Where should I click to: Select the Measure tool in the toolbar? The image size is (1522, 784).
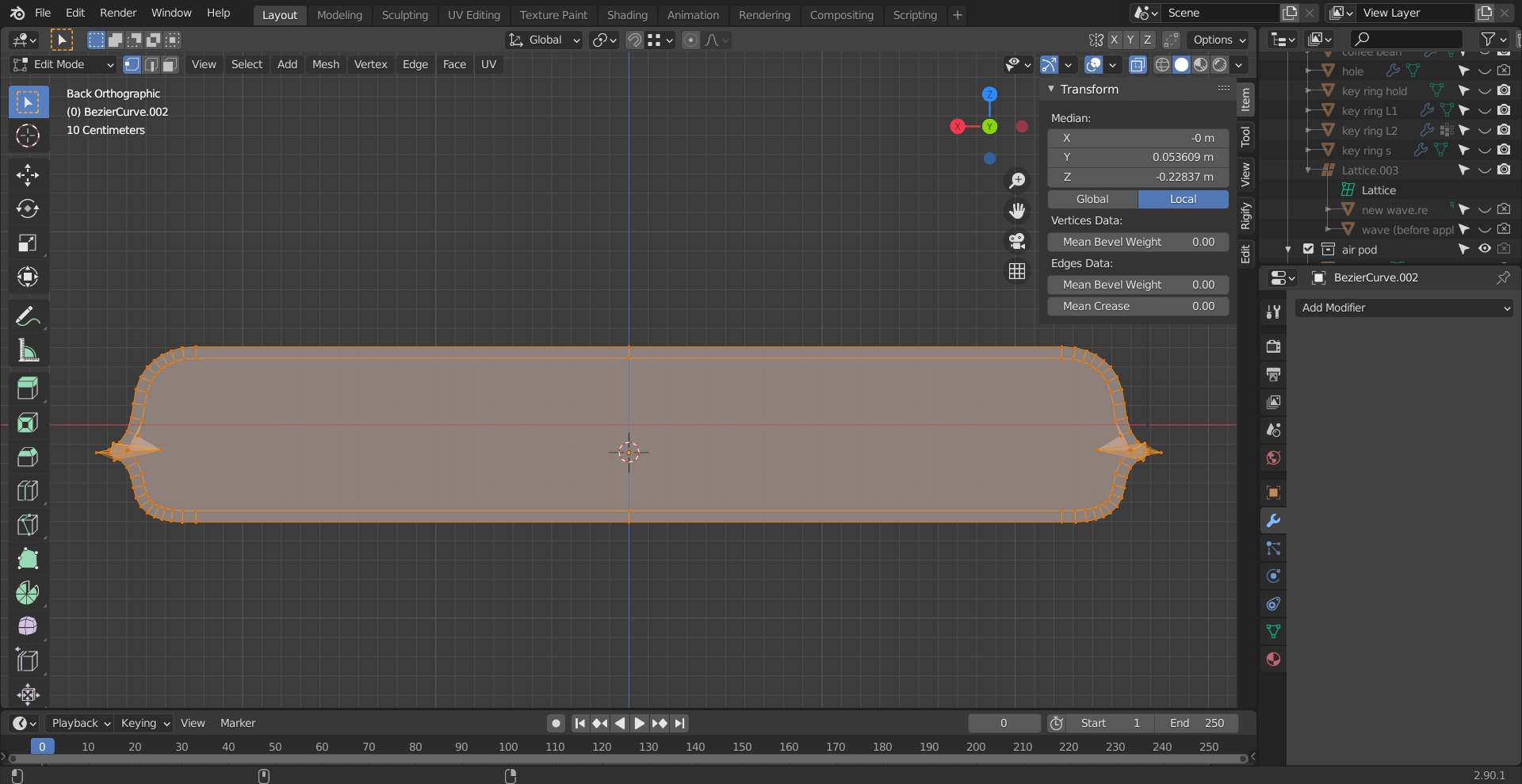tap(28, 351)
